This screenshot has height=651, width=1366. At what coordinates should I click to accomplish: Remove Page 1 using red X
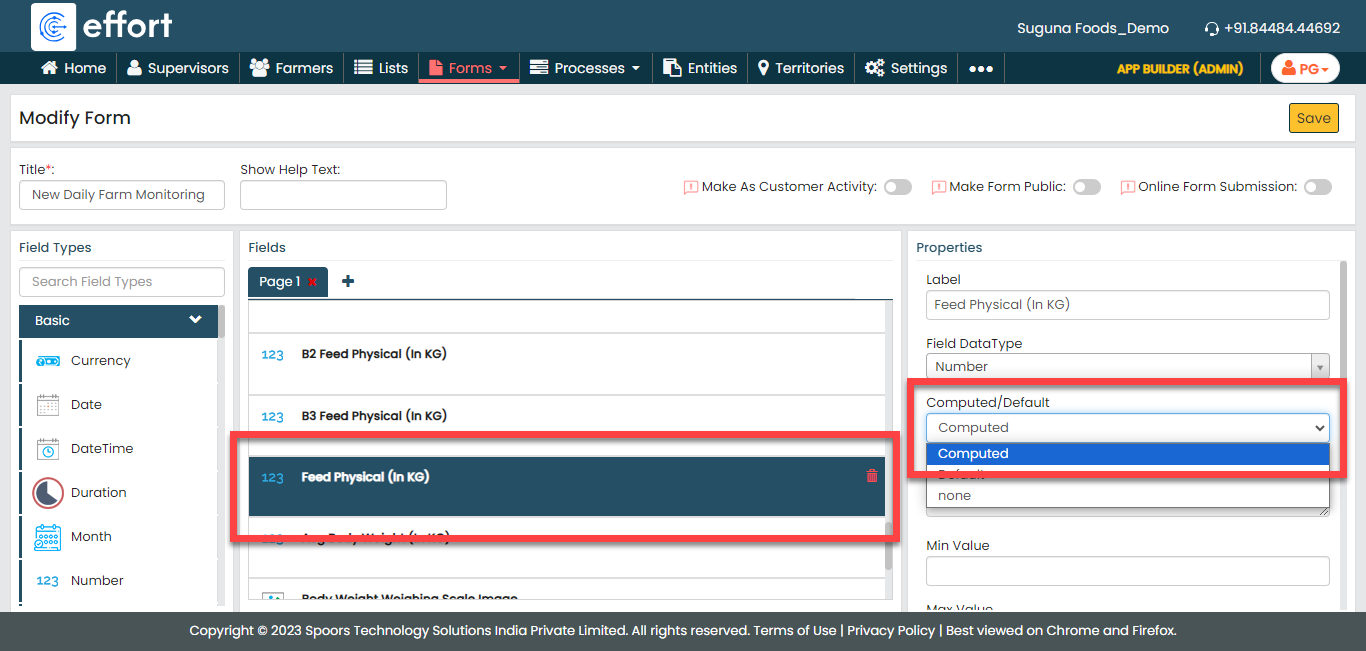313,283
